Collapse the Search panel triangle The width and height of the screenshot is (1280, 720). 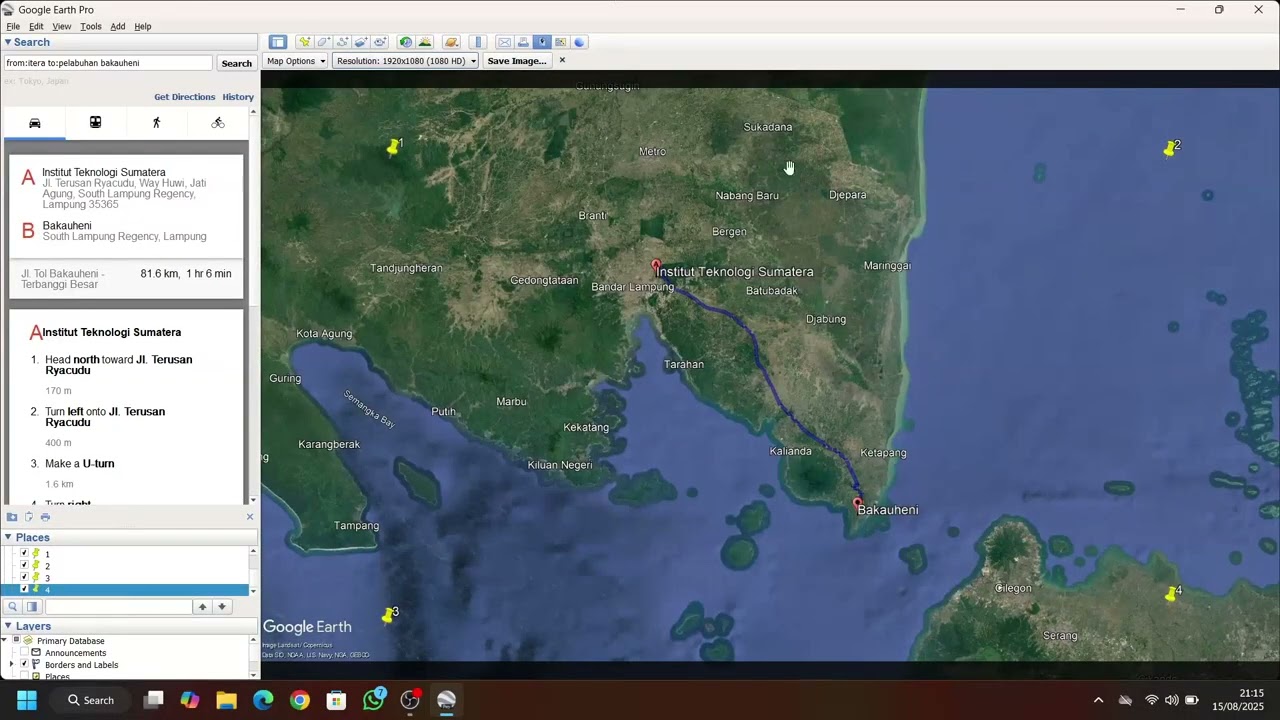point(8,42)
